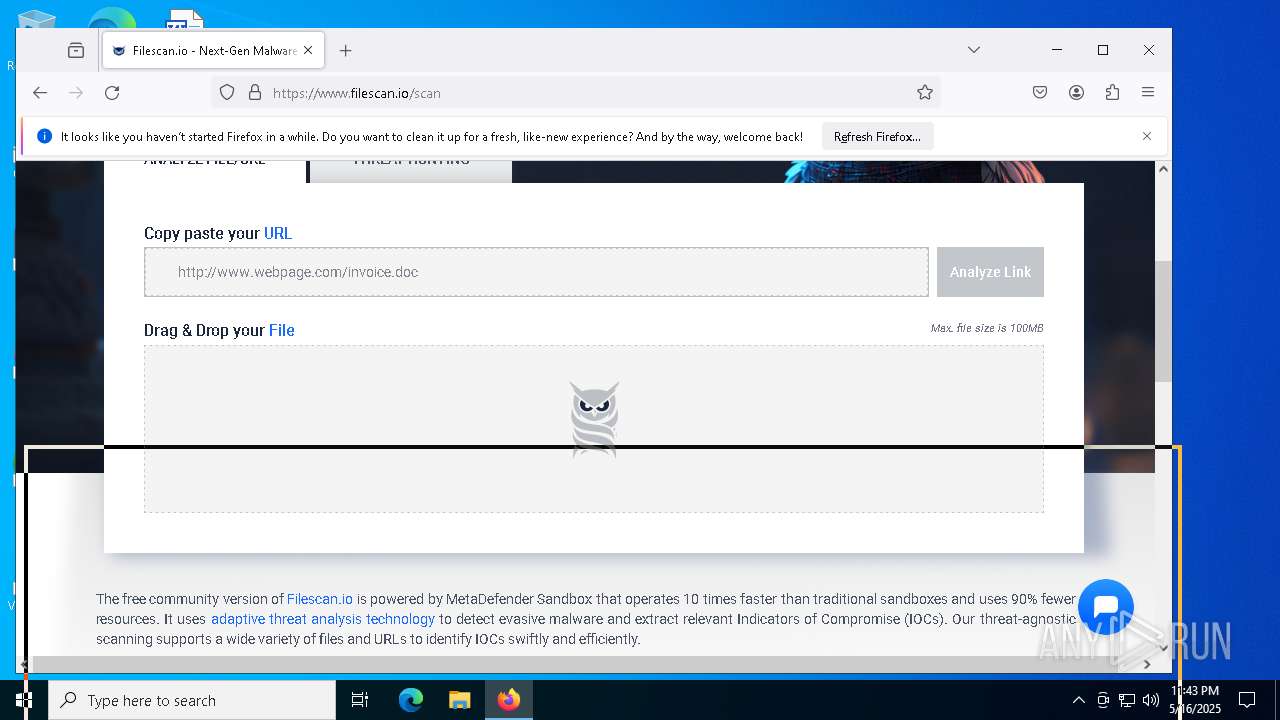Open Firefox recent browsing view button
Image resolution: width=1280 pixels, height=720 pixels.
coord(76,50)
